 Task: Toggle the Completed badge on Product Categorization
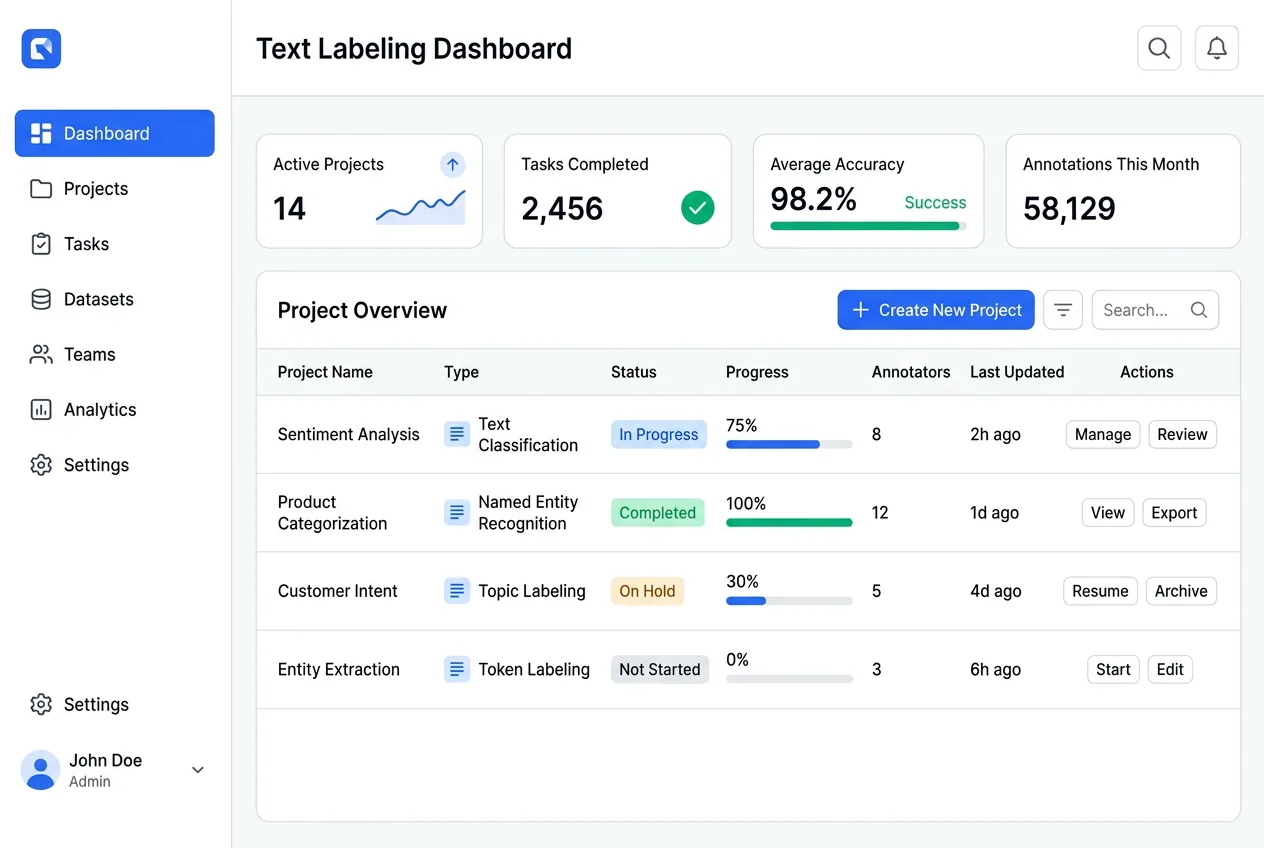[657, 512]
